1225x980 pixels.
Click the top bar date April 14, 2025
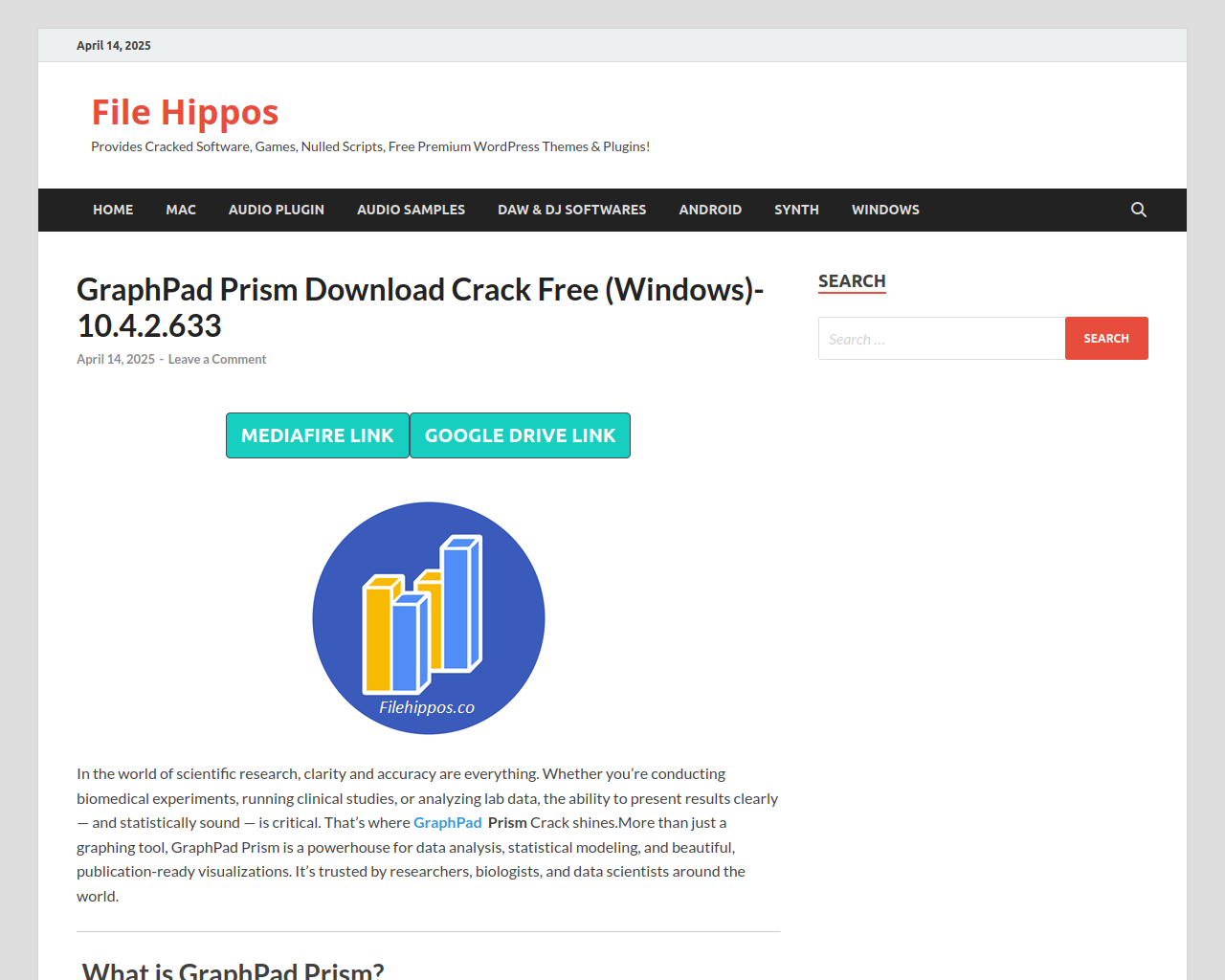pyautogui.click(x=114, y=46)
